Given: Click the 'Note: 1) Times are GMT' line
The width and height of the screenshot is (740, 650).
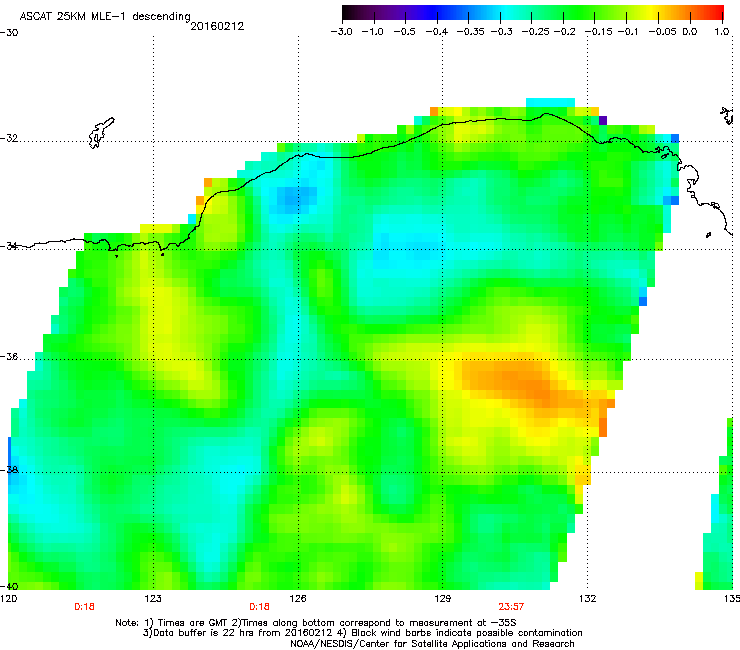Looking at the screenshot, I should click(316, 623).
